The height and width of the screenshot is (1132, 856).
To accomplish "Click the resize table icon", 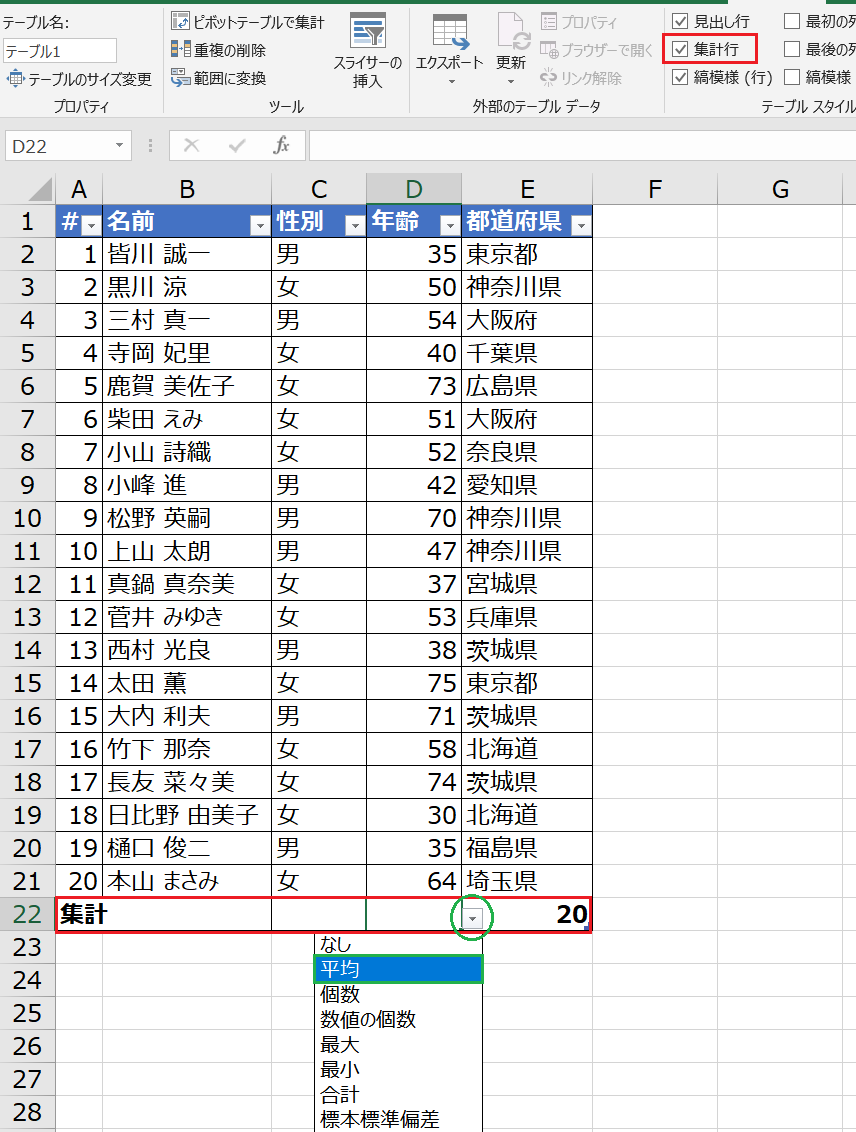I will click(15, 78).
